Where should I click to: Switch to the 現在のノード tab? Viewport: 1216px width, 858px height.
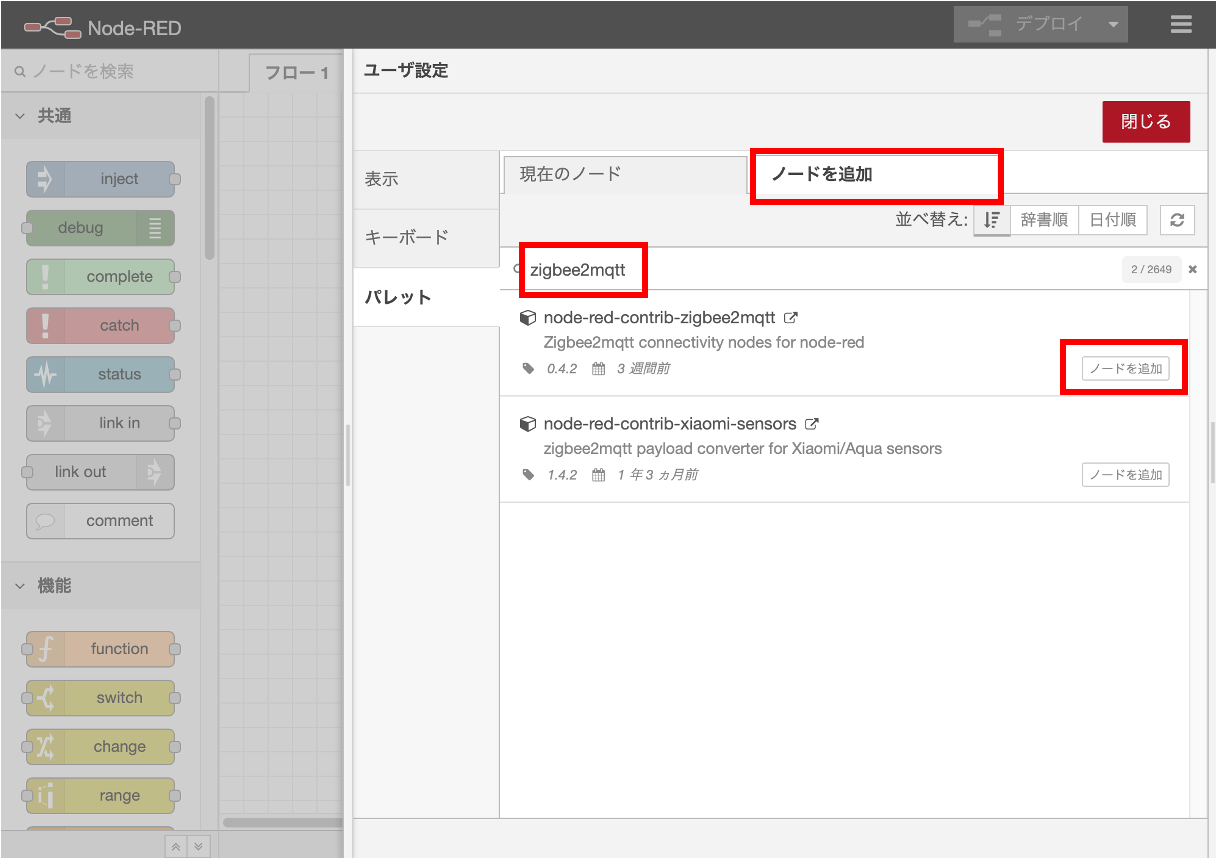(x=625, y=174)
